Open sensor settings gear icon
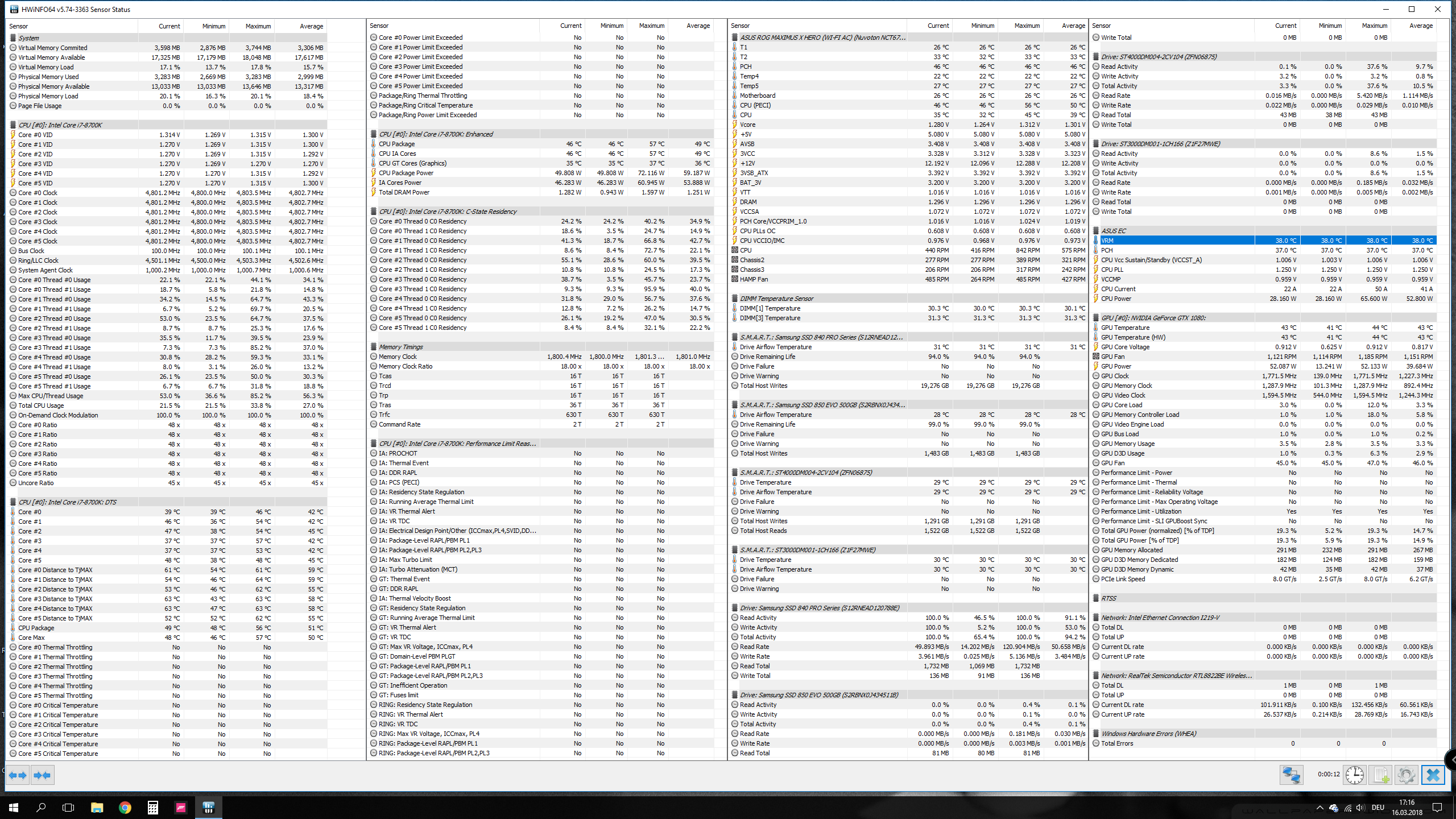The height and width of the screenshot is (819, 1456). pyautogui.click(x=1407, y=775)
